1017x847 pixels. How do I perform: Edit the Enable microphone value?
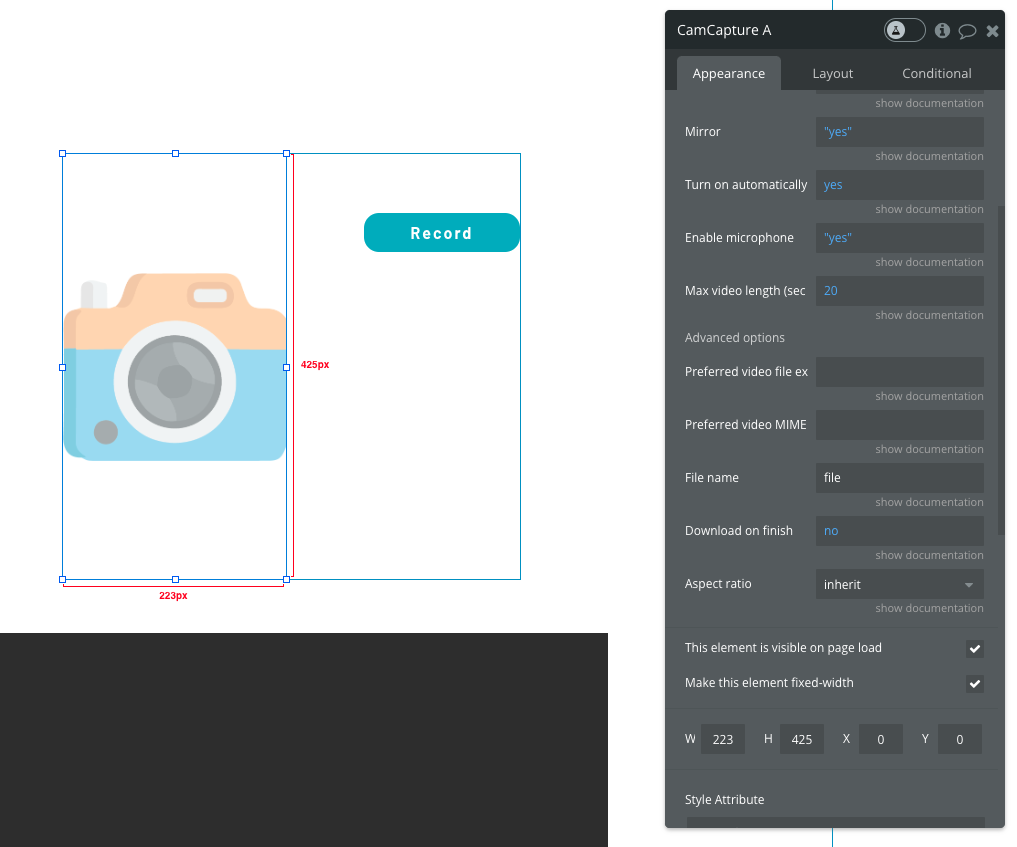tap(900, 238)
